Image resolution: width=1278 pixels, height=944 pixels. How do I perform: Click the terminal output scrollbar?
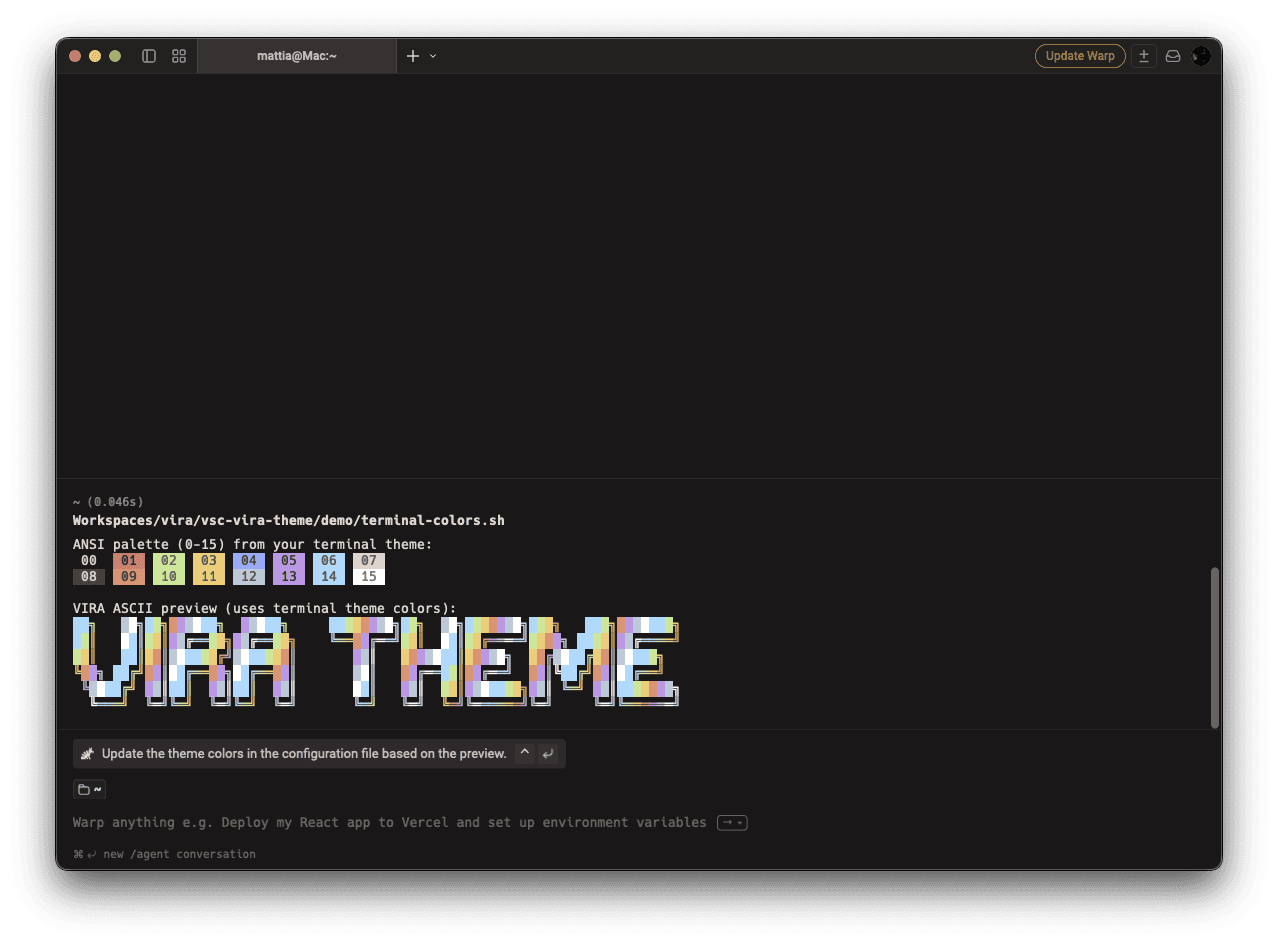(1215, 647)
